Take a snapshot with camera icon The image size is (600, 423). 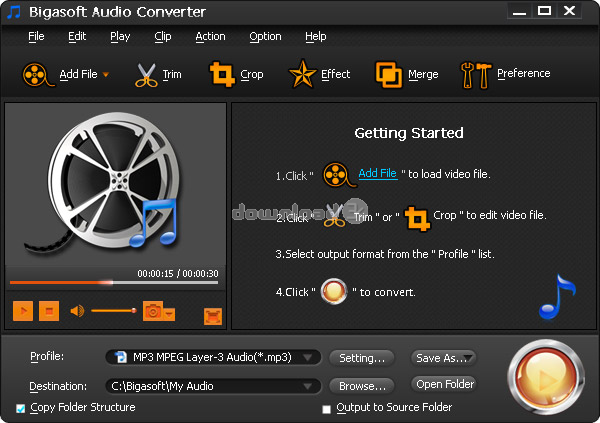pos(153,311)
